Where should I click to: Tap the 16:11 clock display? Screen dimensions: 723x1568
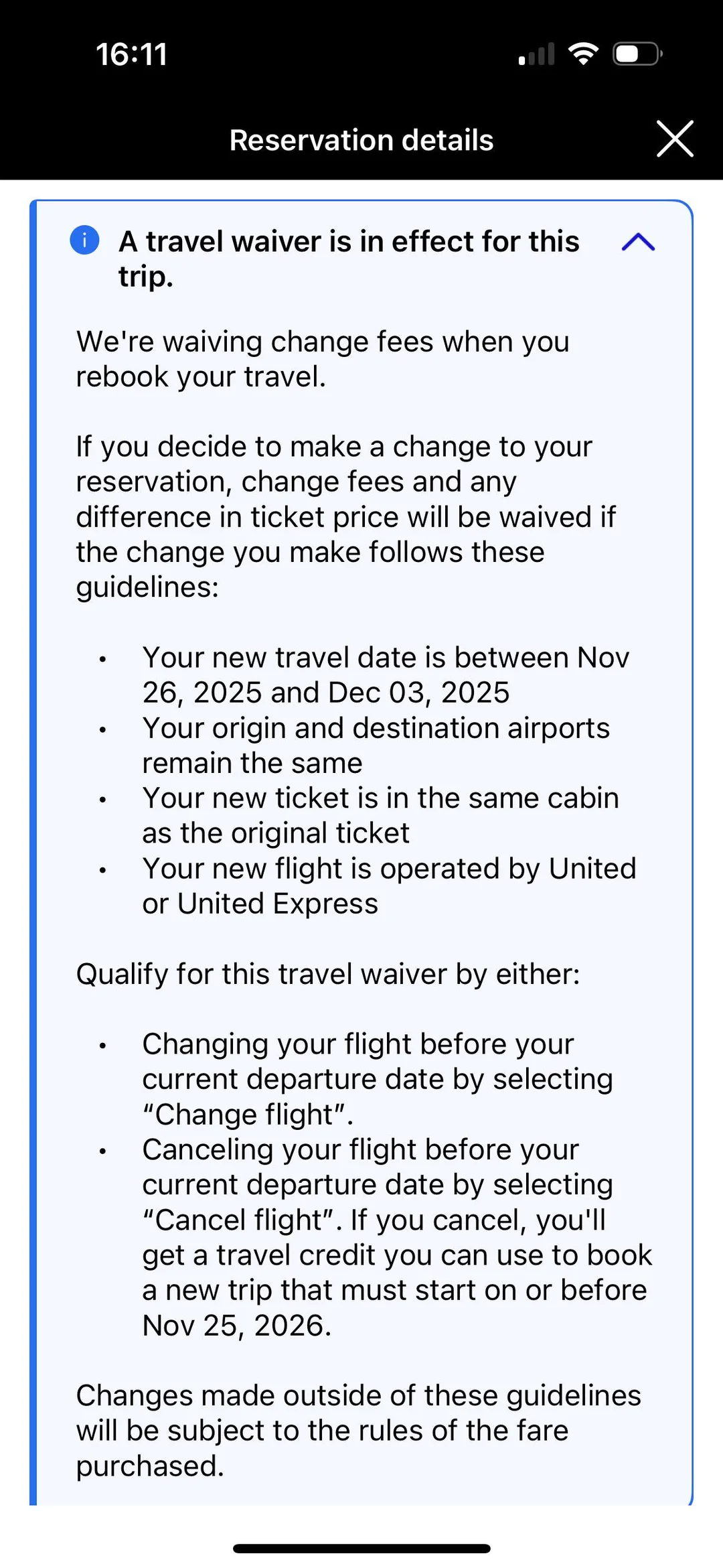point(132,54)
